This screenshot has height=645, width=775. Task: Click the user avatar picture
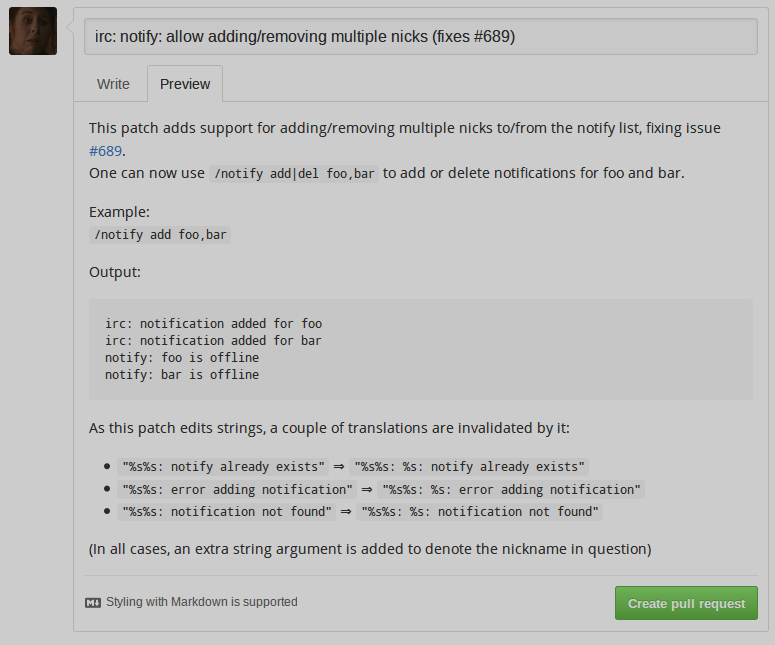point(33,30)
